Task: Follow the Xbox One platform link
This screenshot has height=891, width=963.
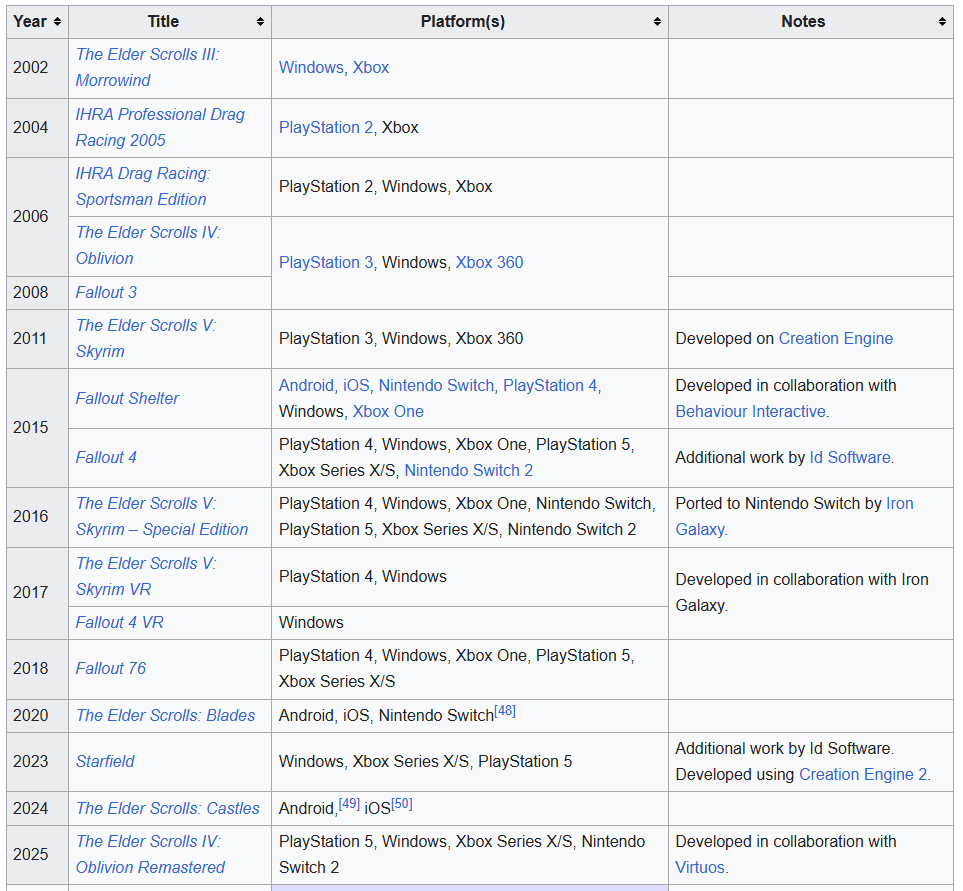Action: pyautogui.click(x=388, y=411)
